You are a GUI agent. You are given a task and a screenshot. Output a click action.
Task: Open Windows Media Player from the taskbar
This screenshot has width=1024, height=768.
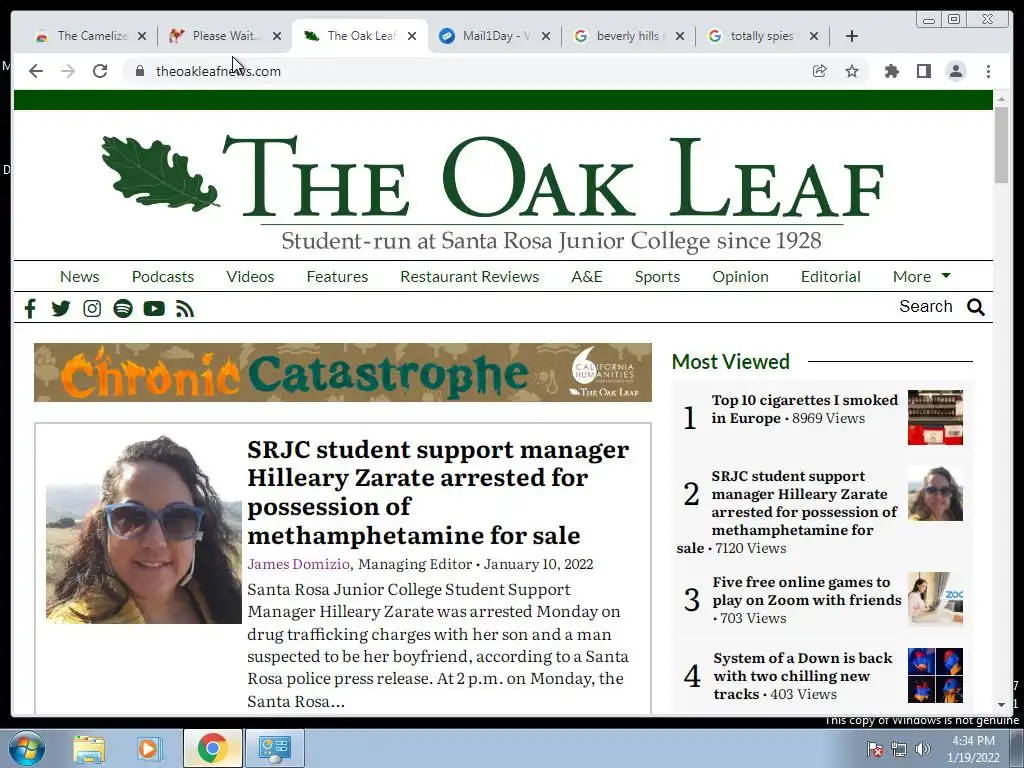148,748
